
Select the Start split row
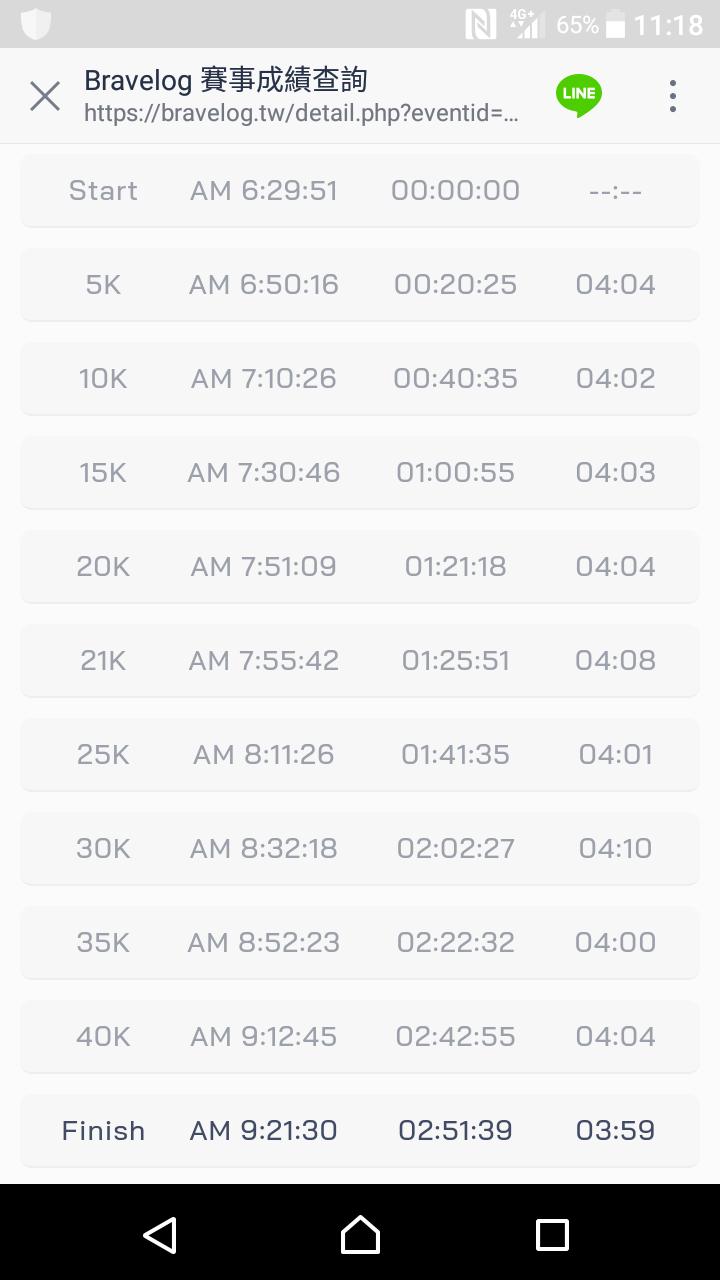pyautogui.click(x=360, y=190)
